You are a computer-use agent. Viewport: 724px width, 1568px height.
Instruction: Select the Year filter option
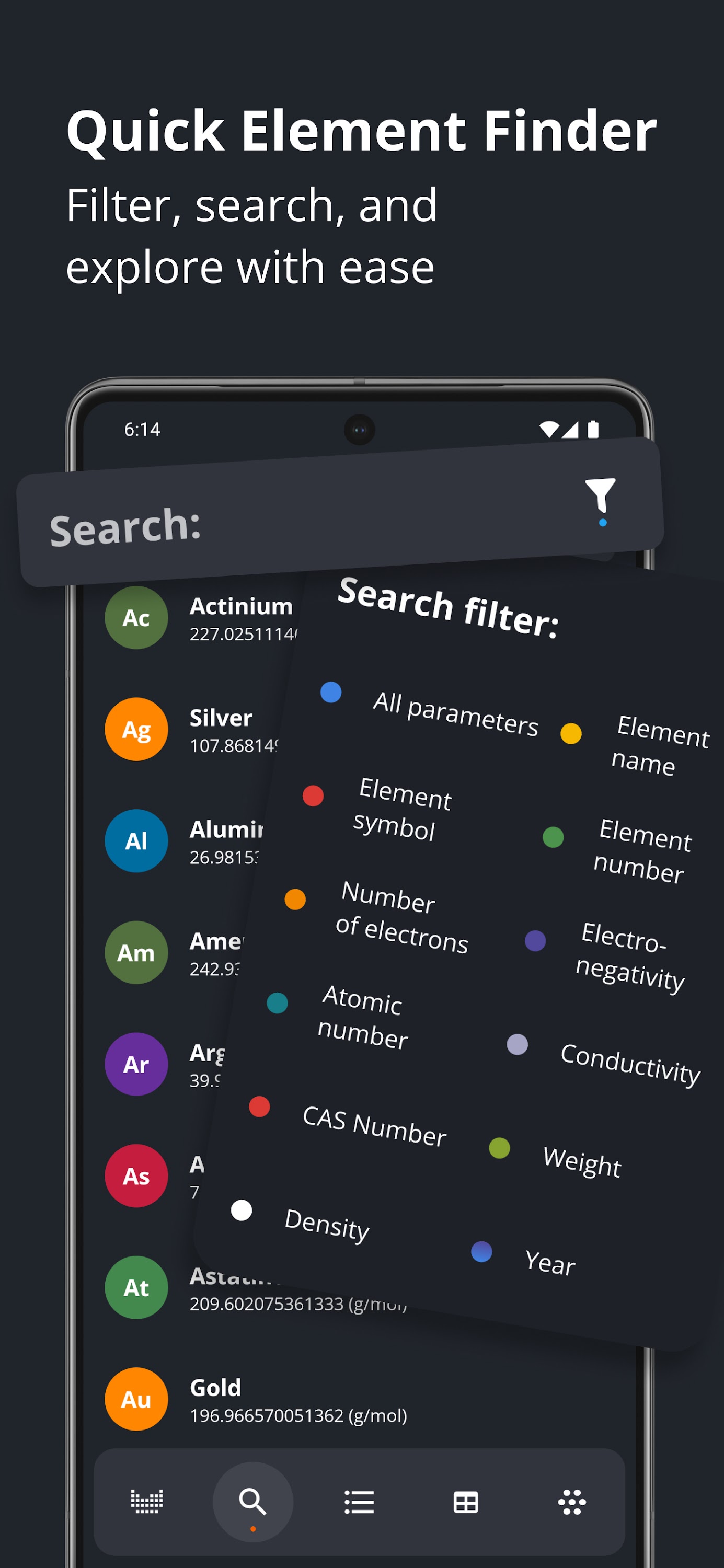(549, 1262)
